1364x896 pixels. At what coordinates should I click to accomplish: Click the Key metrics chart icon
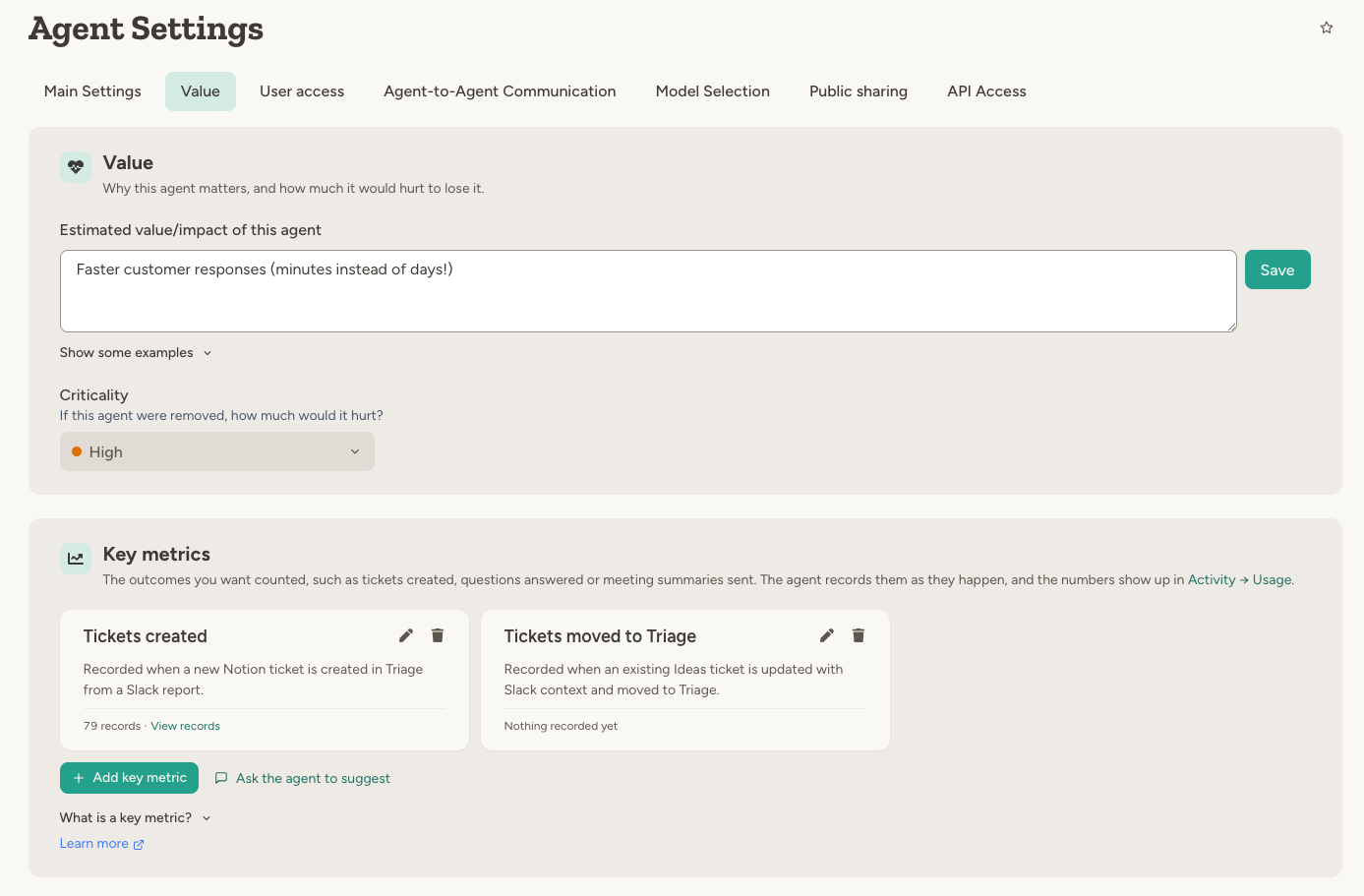tap(76, 558)
